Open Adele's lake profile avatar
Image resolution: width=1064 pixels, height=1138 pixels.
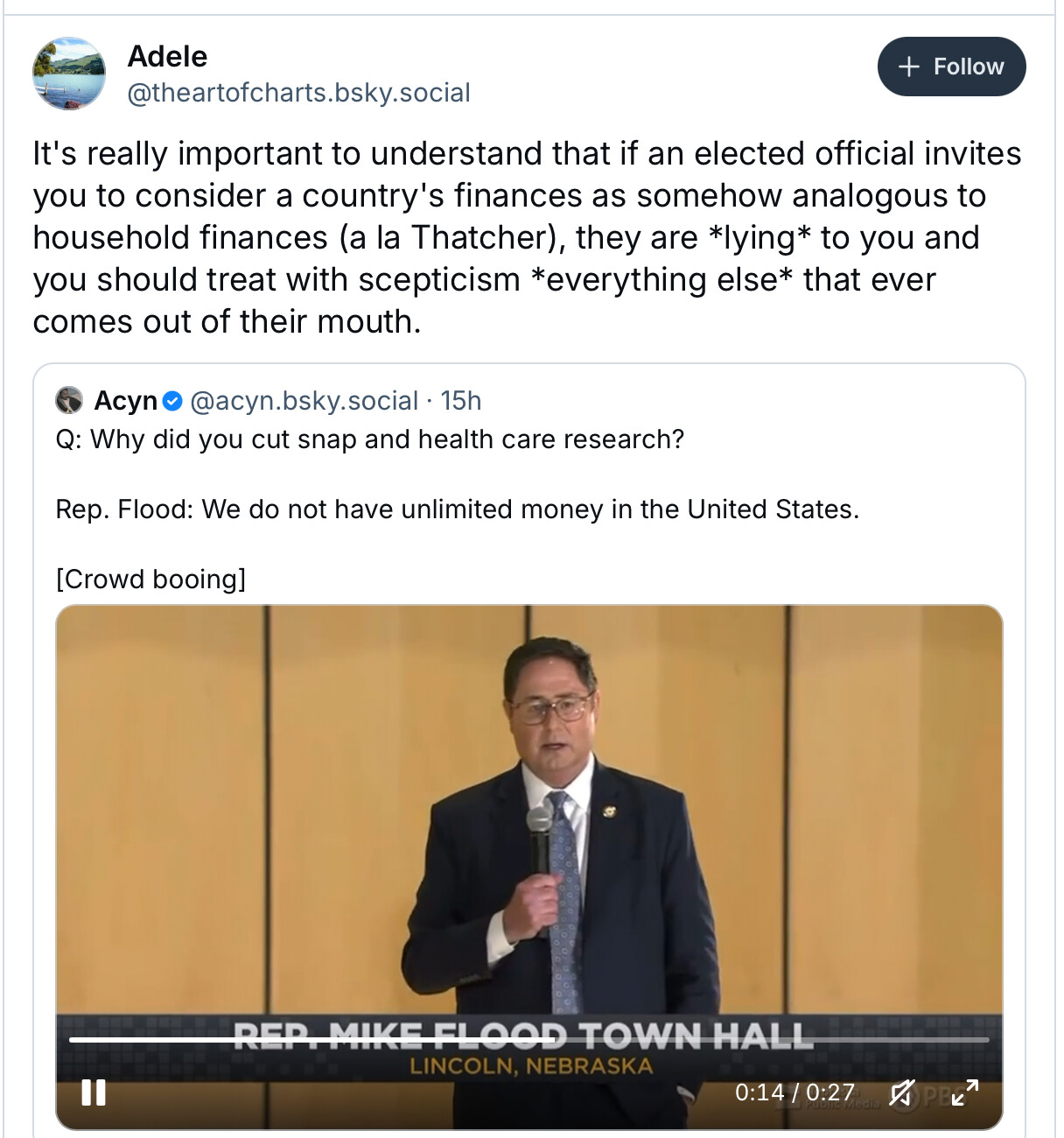[x=69, y=74]
